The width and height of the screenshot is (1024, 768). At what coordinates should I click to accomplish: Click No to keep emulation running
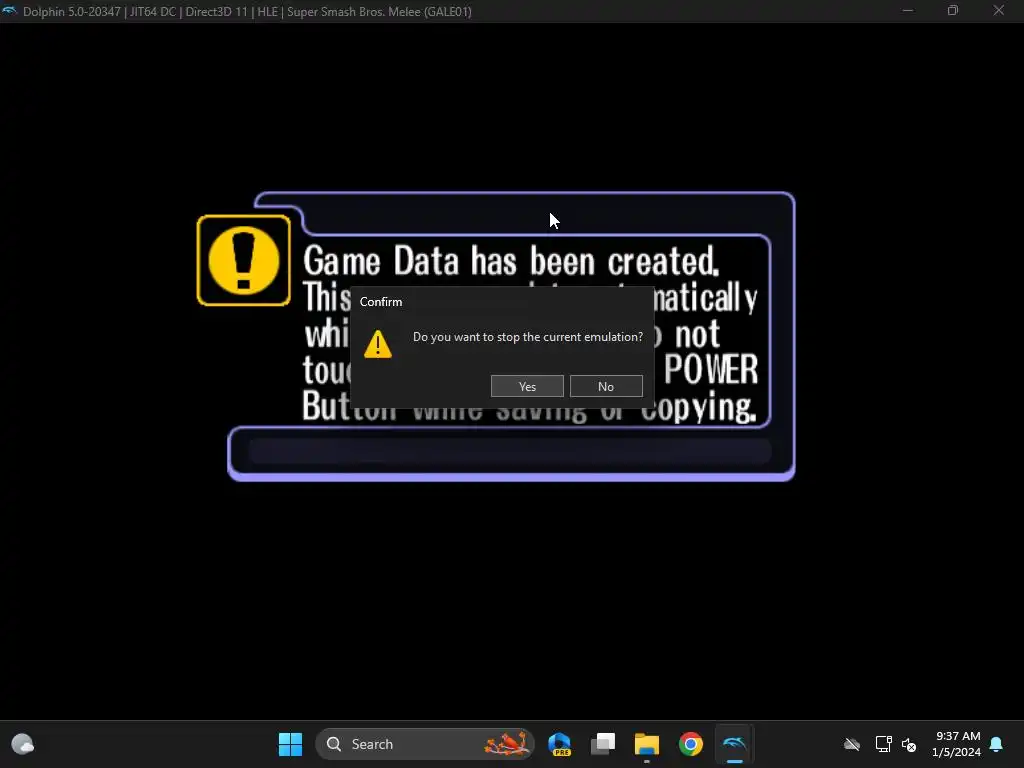606,386
